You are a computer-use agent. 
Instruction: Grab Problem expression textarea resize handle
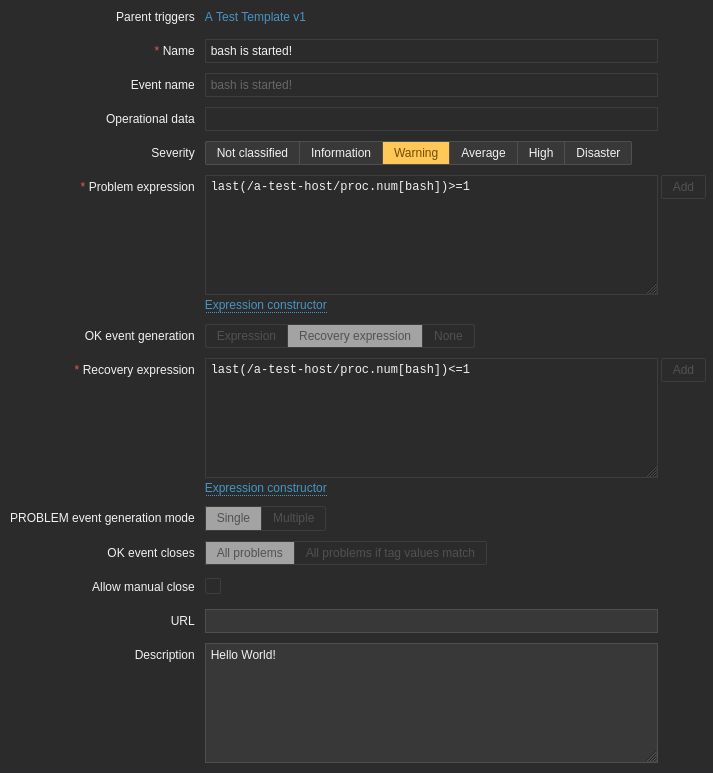(x=652, y=289)
